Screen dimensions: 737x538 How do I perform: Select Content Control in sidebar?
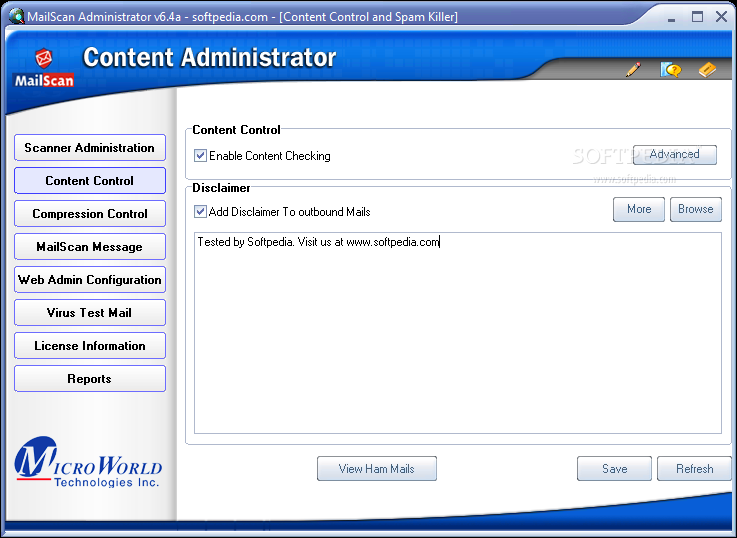click(90, 180)
